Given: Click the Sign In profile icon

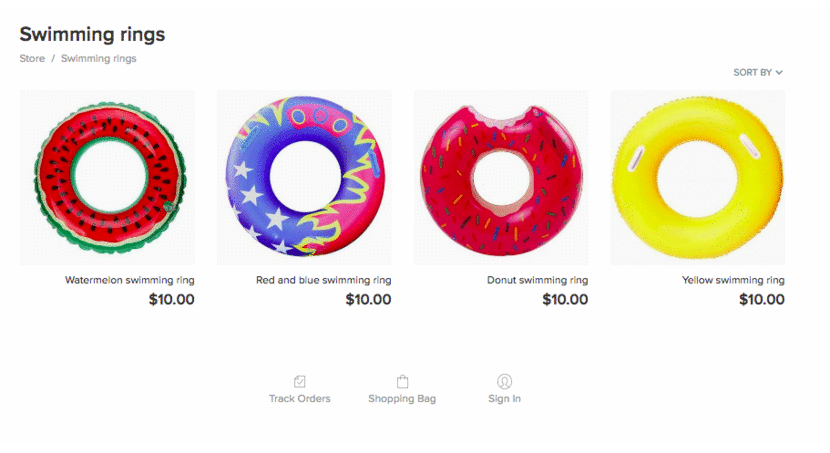Looking at the screenshot, I should coord(504,381).
